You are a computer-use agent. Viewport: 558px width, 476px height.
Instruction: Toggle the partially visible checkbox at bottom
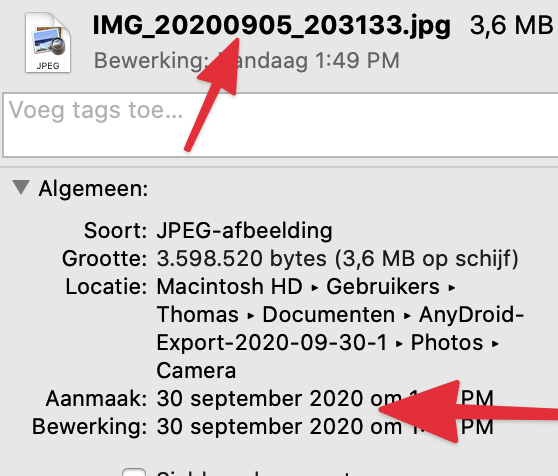tap(134, 472)
